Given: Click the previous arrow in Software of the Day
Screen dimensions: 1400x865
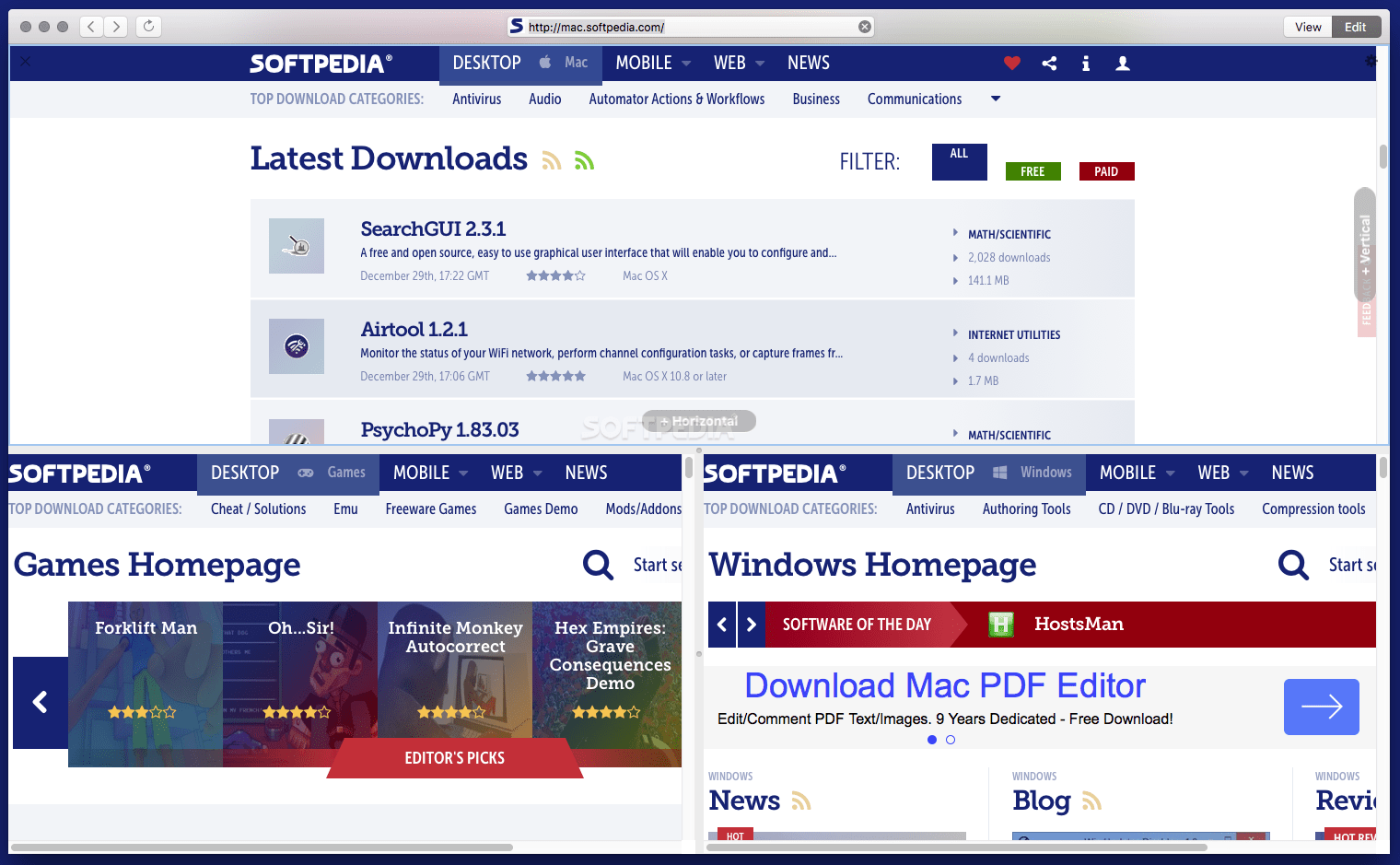Looking at the screenshot, I should [722, 625].
